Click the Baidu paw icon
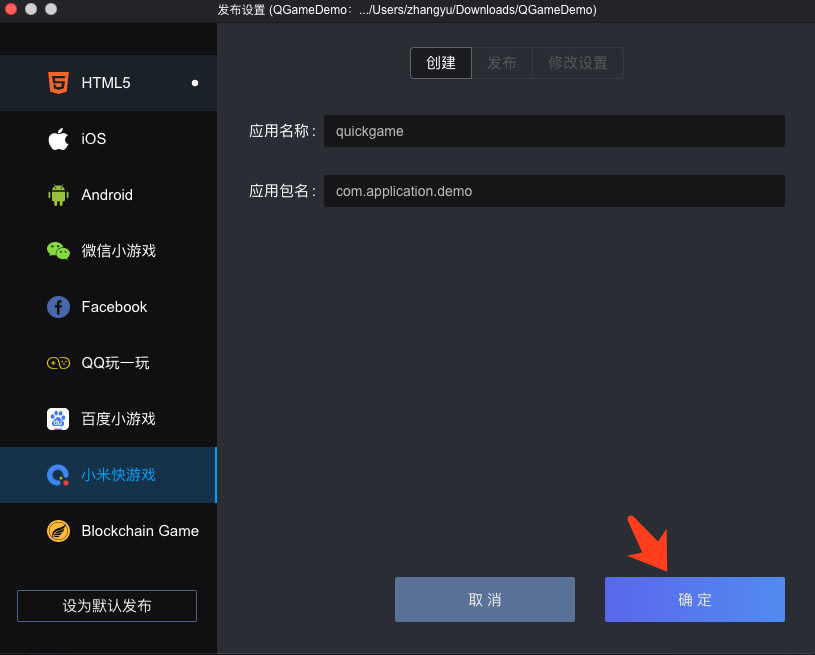The image size is (815, 655). pos(59,419)
